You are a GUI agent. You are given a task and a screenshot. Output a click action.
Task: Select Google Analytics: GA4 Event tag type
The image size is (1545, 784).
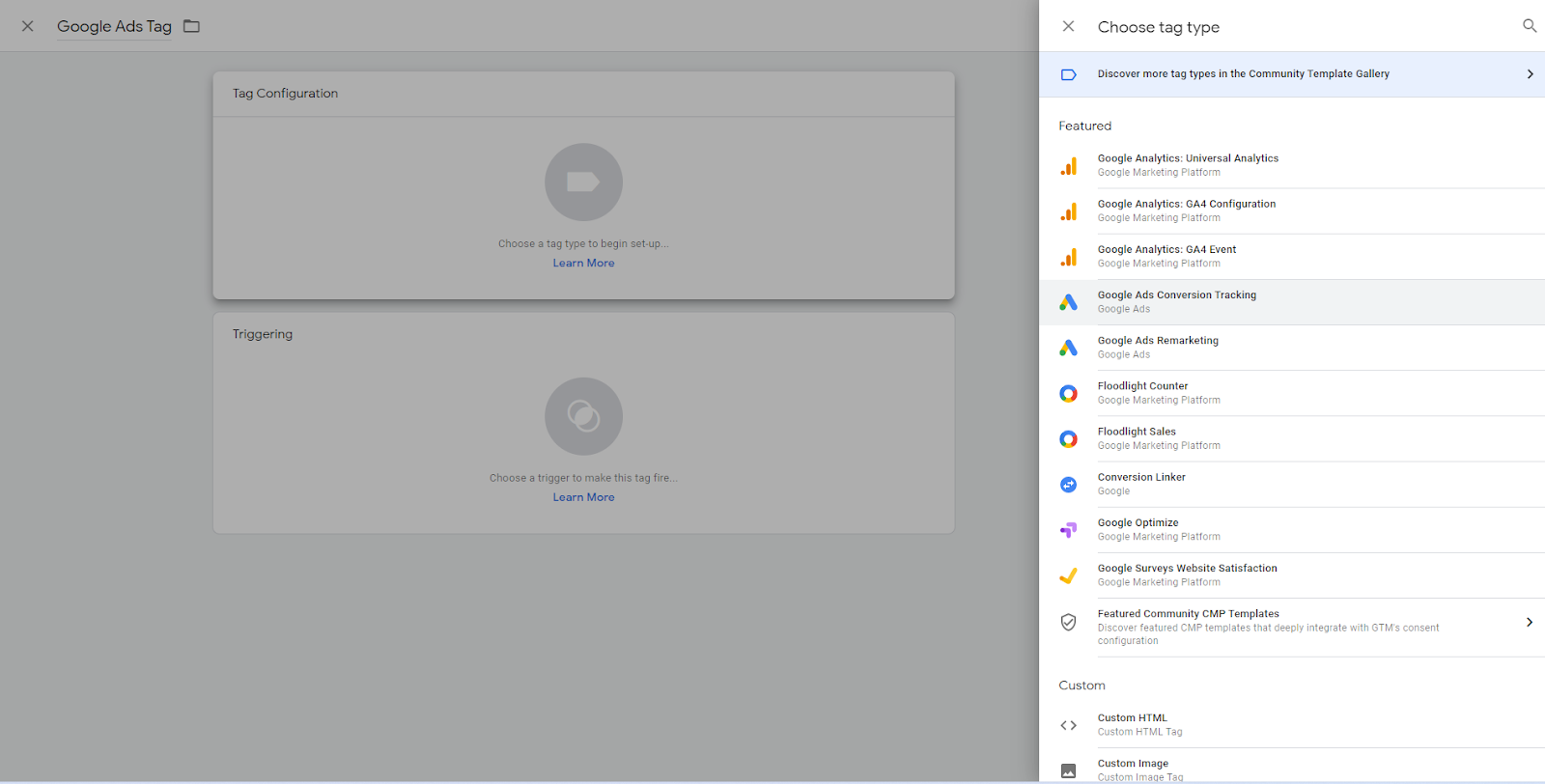pos(1292,256)
